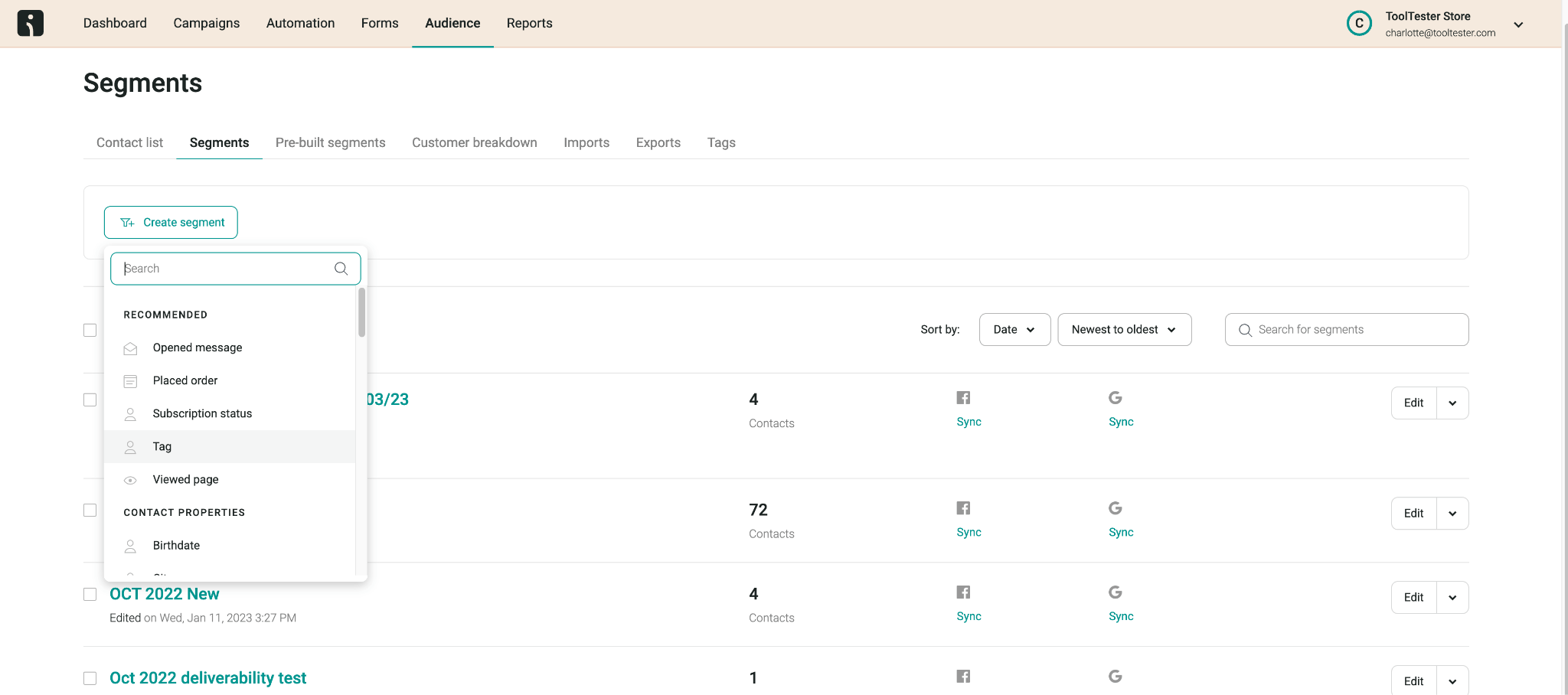Click Facebook Sync link in 72 contacts row
This screenshot has width=1568, height=695.
tap(969, 532)
